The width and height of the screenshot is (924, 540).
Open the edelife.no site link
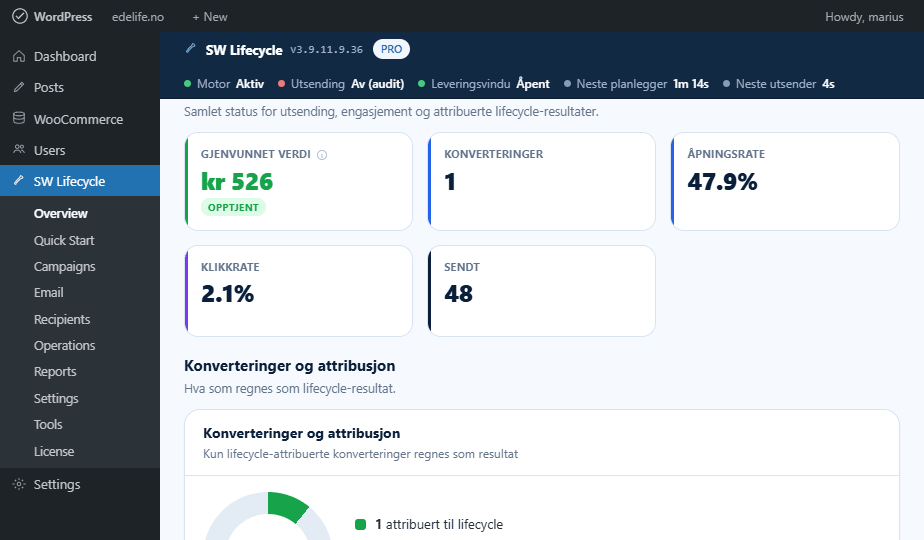pos(138,17)
